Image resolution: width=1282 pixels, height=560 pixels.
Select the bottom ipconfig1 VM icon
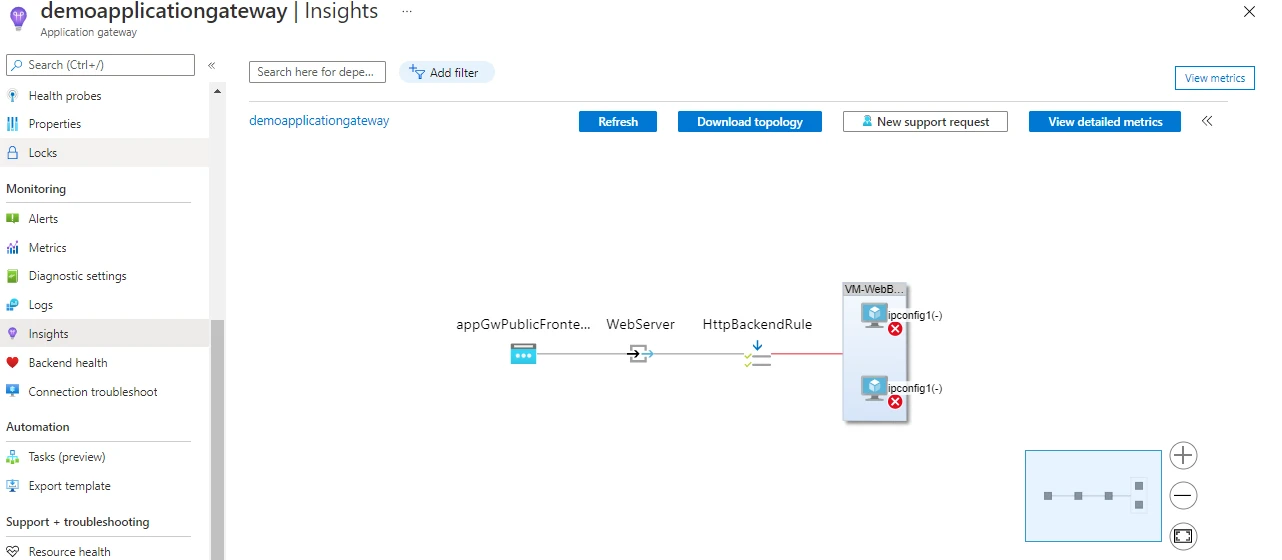coord(875,389)
